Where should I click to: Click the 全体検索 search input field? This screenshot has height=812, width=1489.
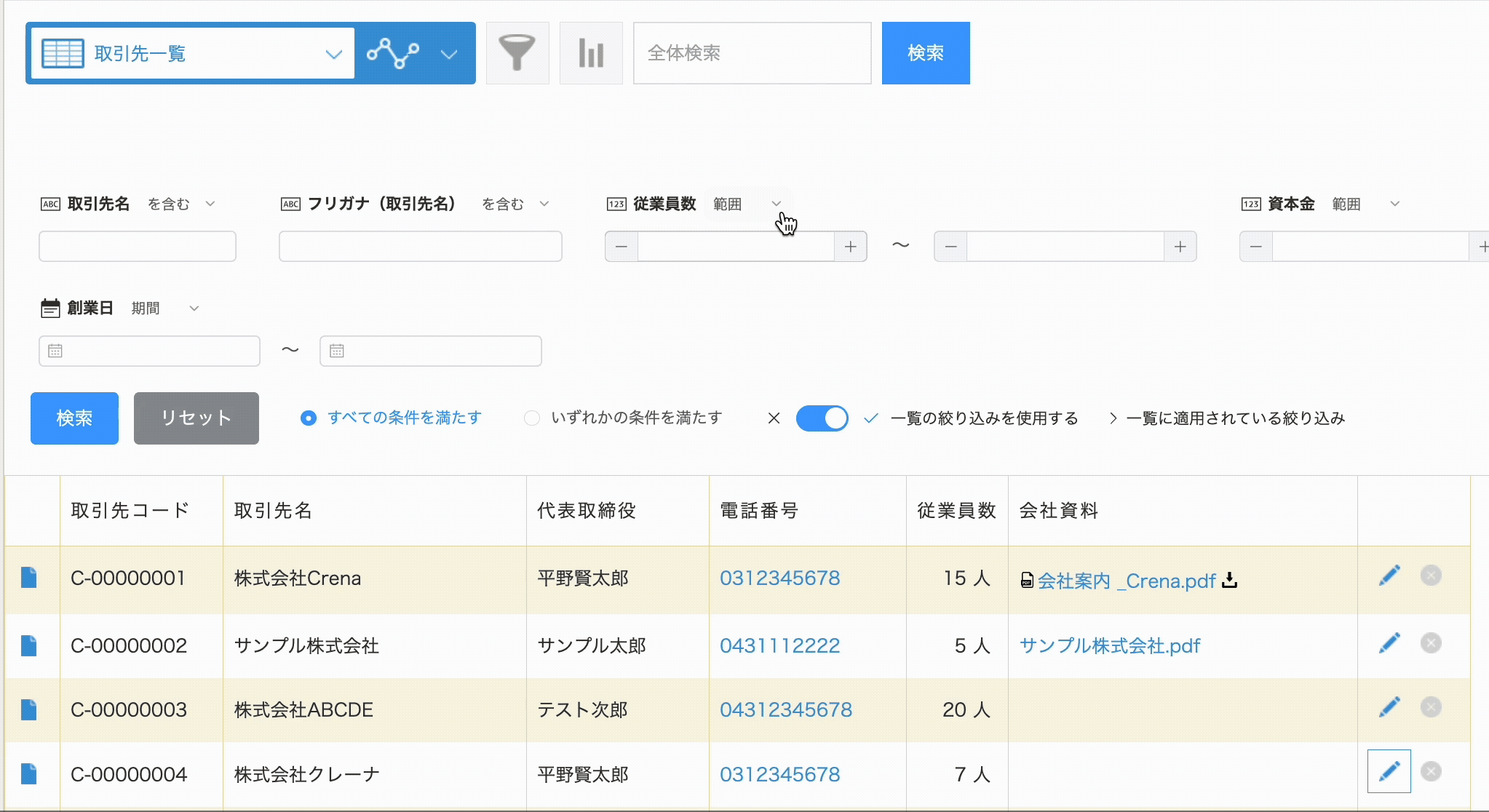[752, 53]
